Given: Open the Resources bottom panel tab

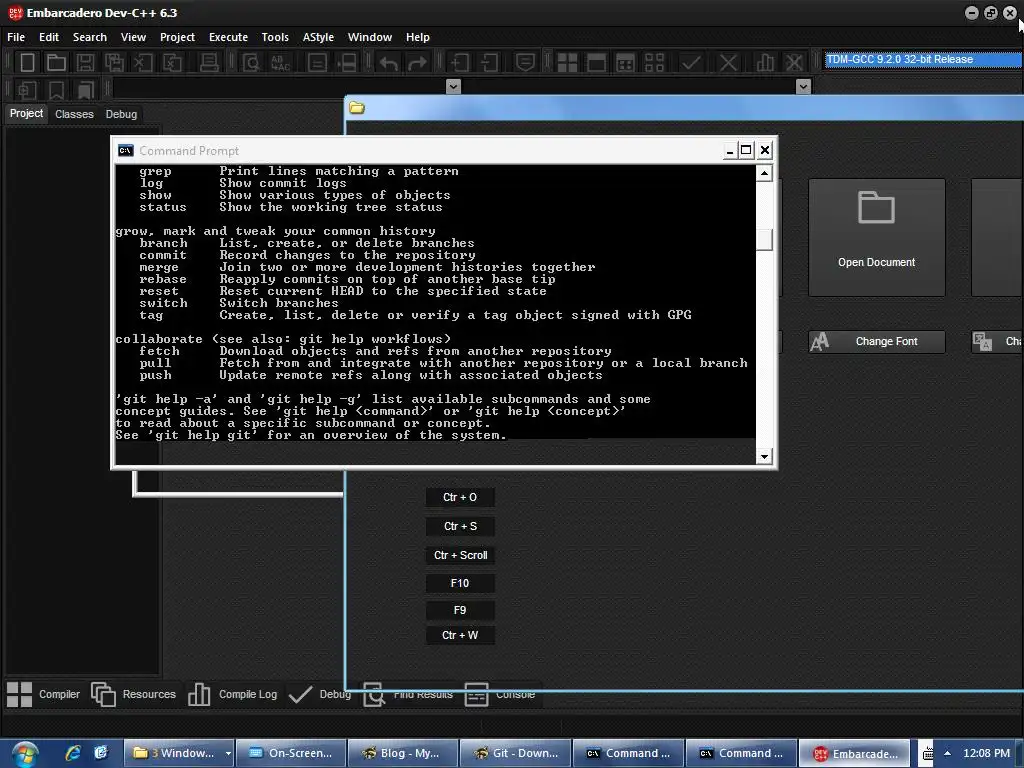Looking at the screenshot, I should tap(134, 694).
